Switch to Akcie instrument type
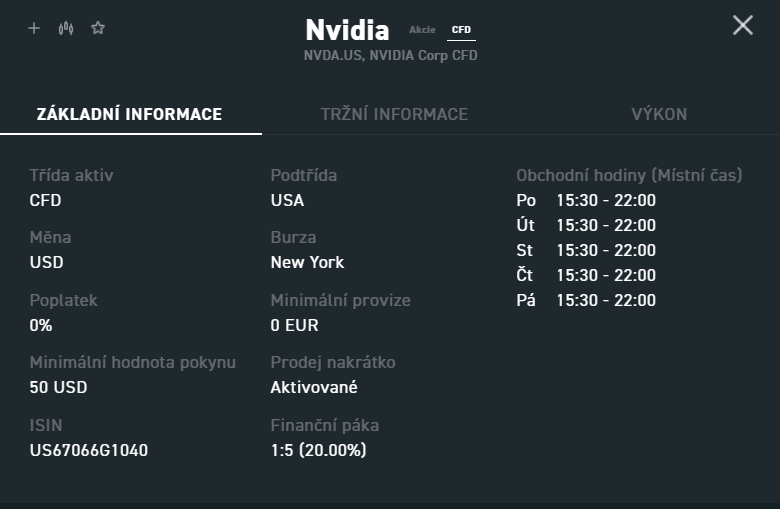Image resolution: width=780 pixels, height=509 pixels. pyautogui.click(x=422, y=30)
